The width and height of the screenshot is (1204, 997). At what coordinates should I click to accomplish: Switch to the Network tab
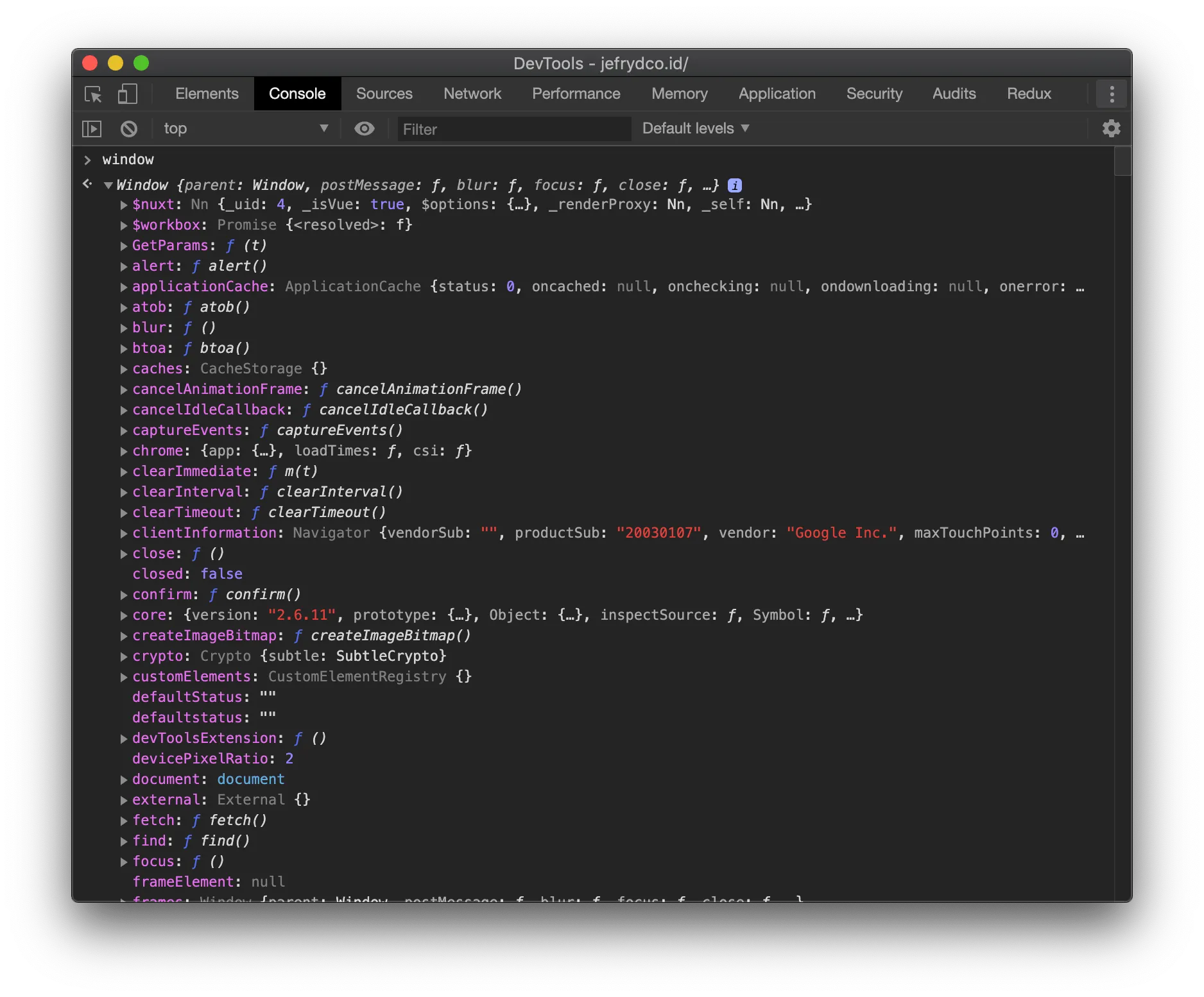click(x=472, y=94)
